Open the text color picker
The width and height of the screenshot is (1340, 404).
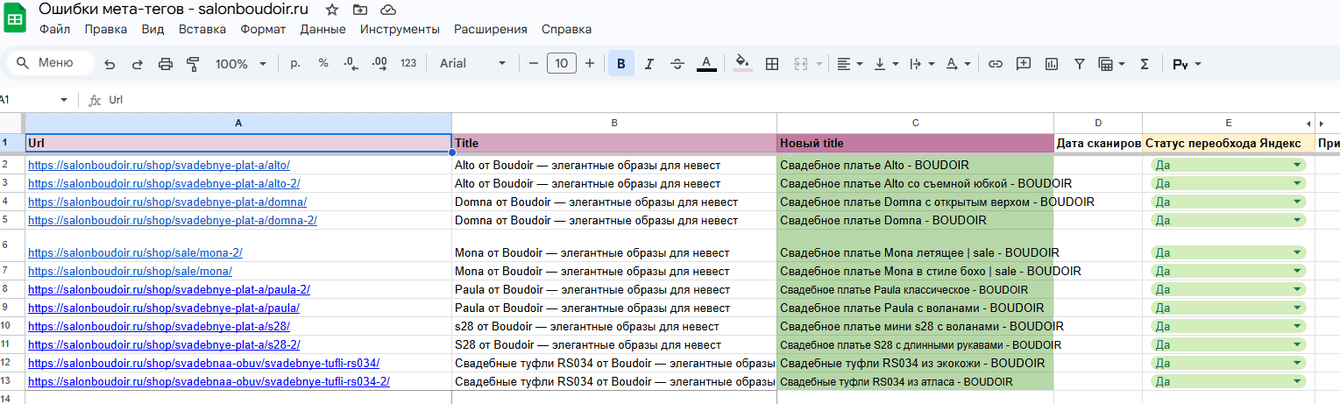coord(706,63)
